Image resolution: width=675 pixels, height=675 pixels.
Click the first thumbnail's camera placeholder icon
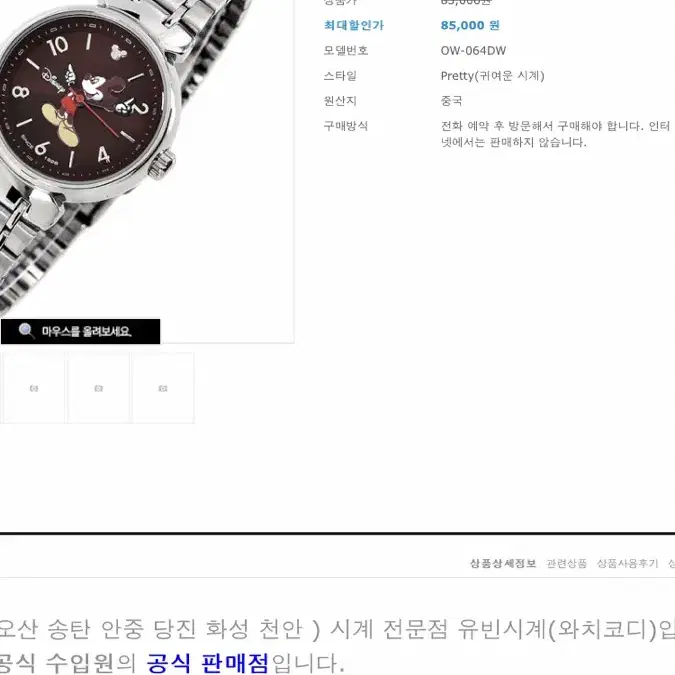pyautogui.click(x=34, y=388)
